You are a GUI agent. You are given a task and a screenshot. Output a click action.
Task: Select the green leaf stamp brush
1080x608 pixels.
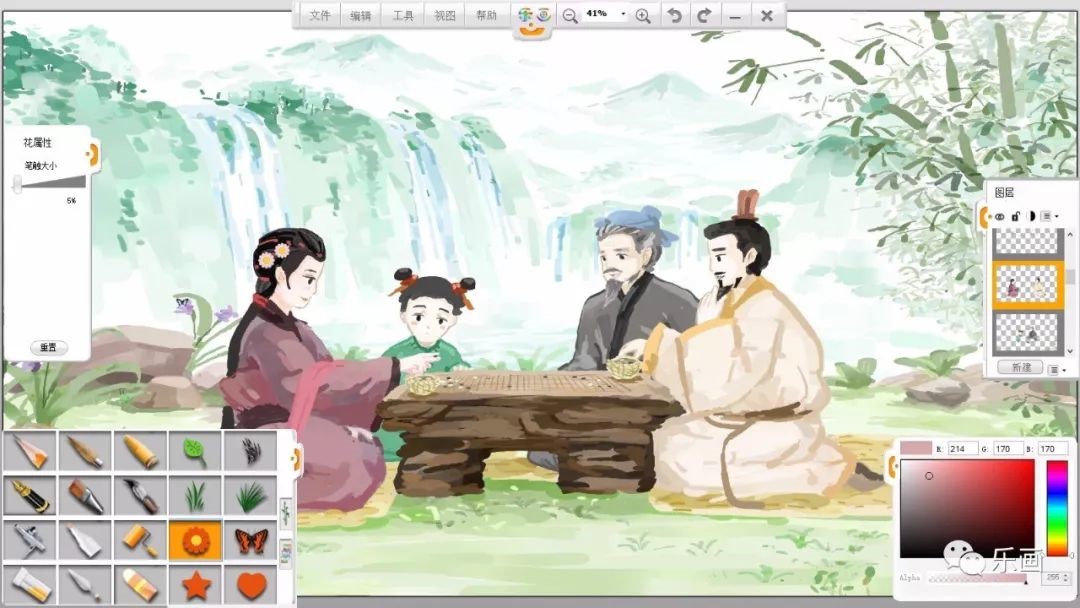pyautogui.click(x=195, y=452)
